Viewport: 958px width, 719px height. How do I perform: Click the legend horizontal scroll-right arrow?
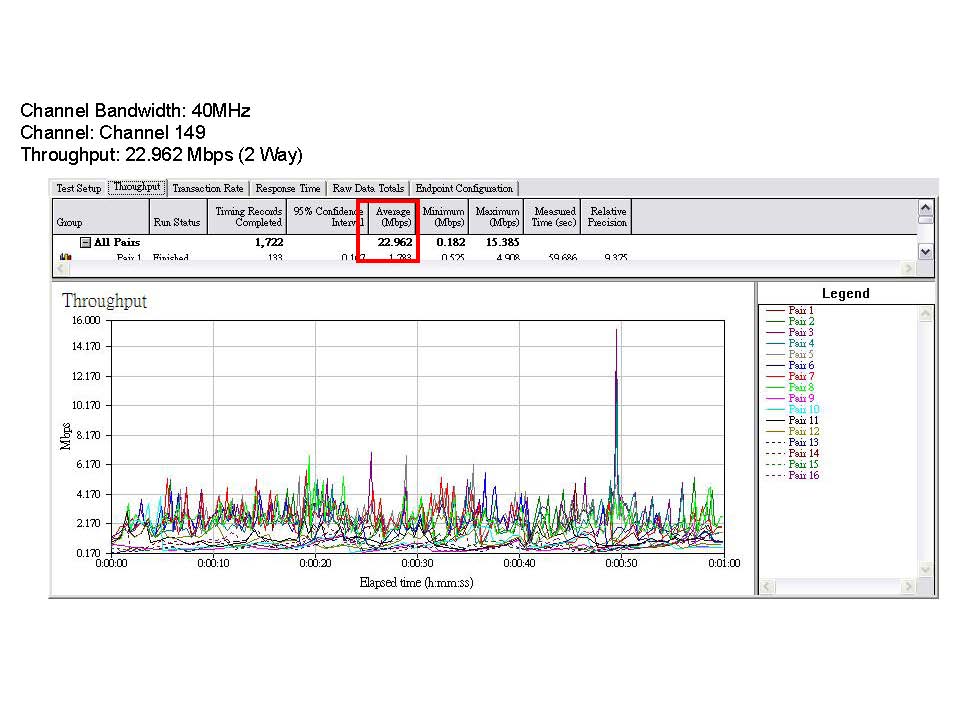click(909, 586)
